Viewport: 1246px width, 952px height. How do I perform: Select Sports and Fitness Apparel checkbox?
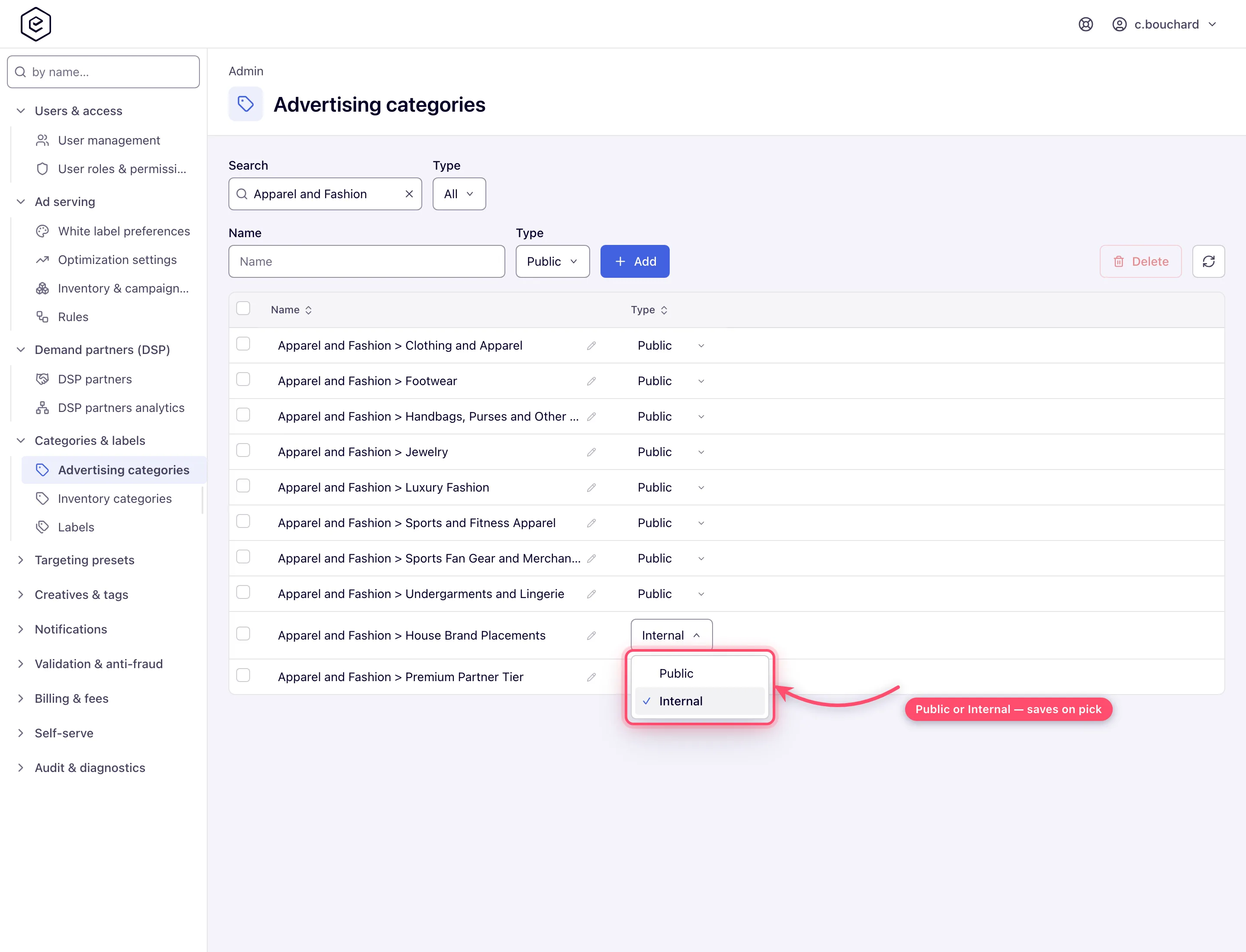[x=243, y=521]
